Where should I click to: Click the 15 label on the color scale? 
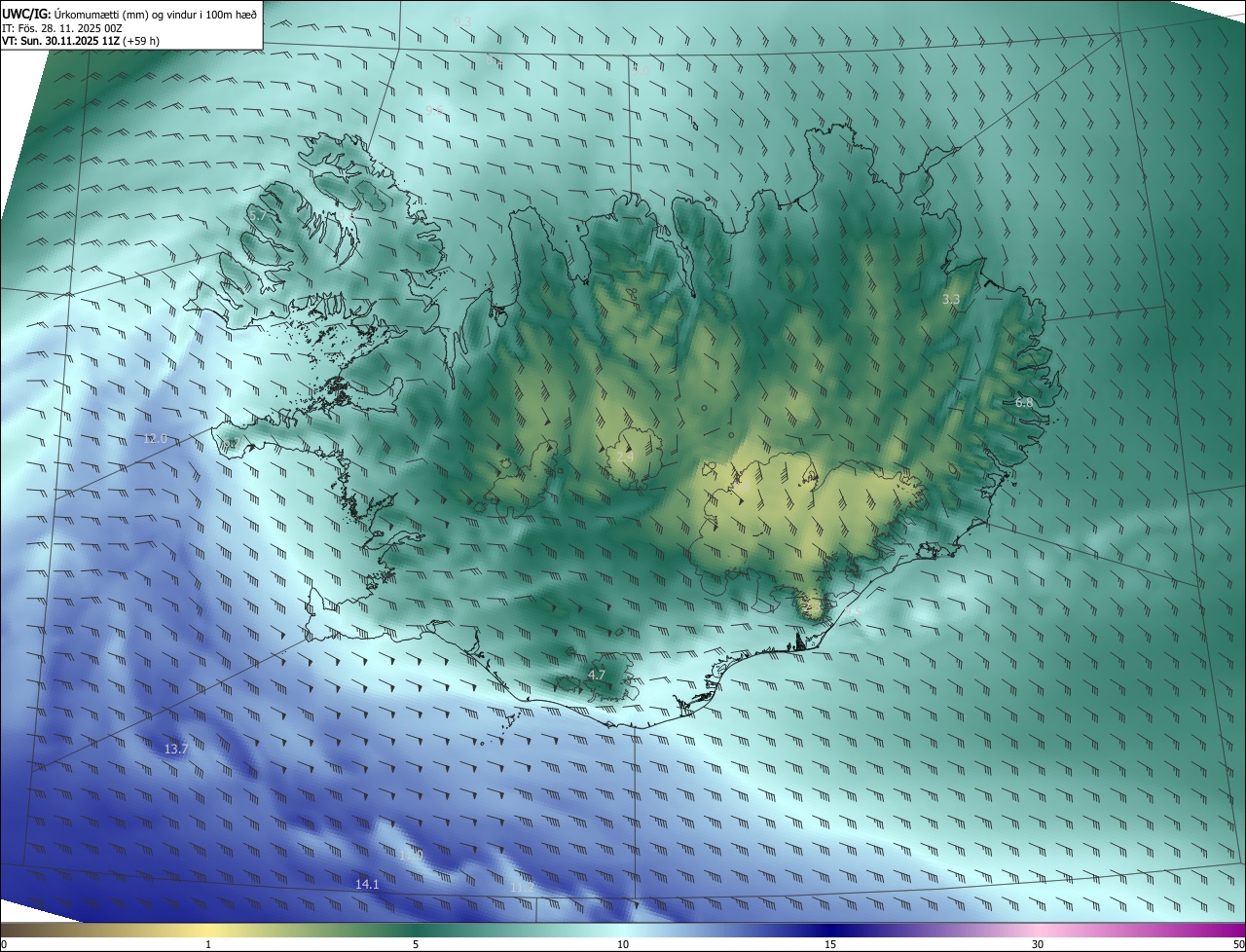pyautogui.click(x=830, y=944)
